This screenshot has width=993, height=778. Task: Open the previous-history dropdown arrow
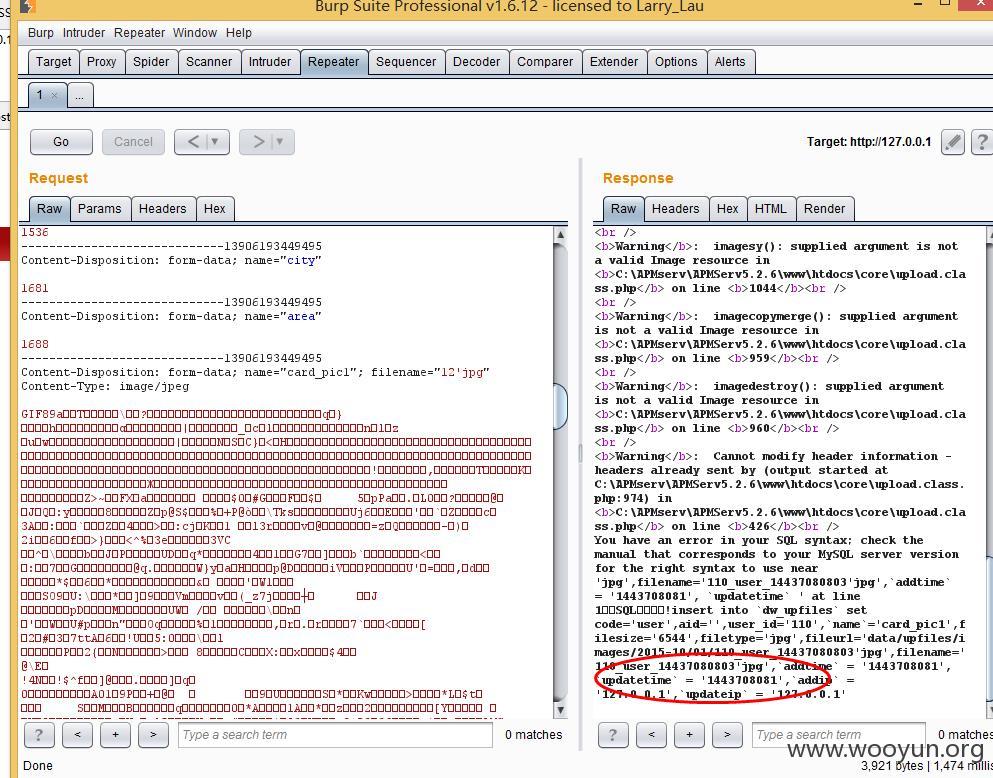pyautogui.click(x=215, y=142)
